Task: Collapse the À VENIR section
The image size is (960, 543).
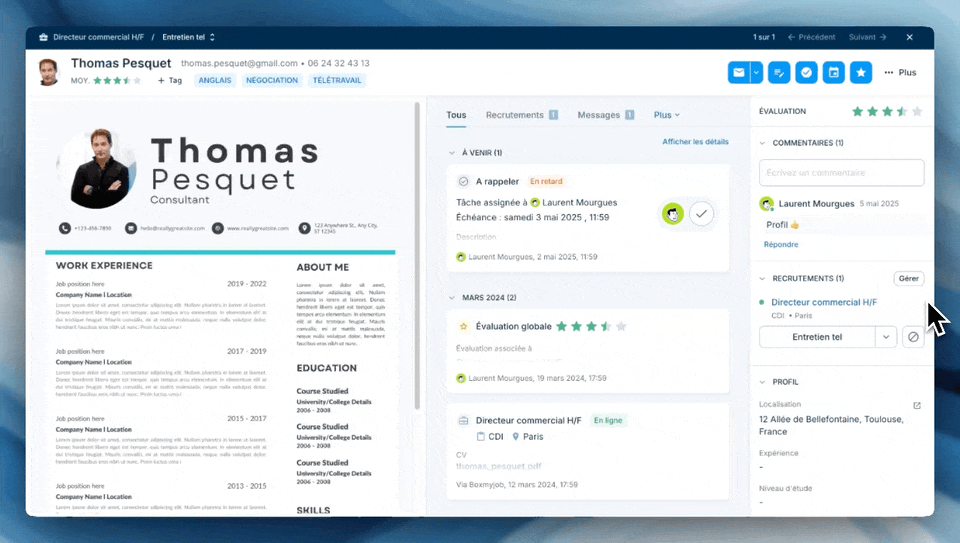Action: pyautogui.click(x=452, y=153)
